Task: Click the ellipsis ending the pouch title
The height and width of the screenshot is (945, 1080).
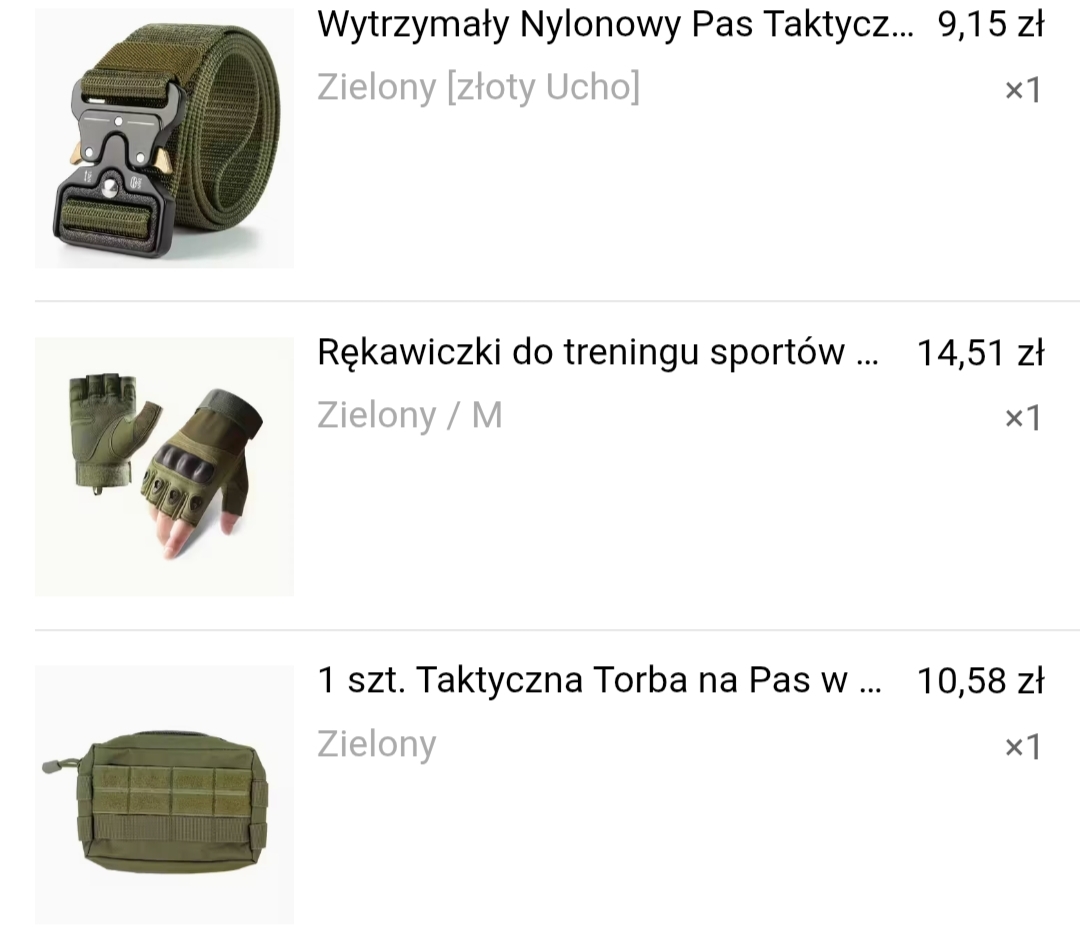Action: point(871,691)
